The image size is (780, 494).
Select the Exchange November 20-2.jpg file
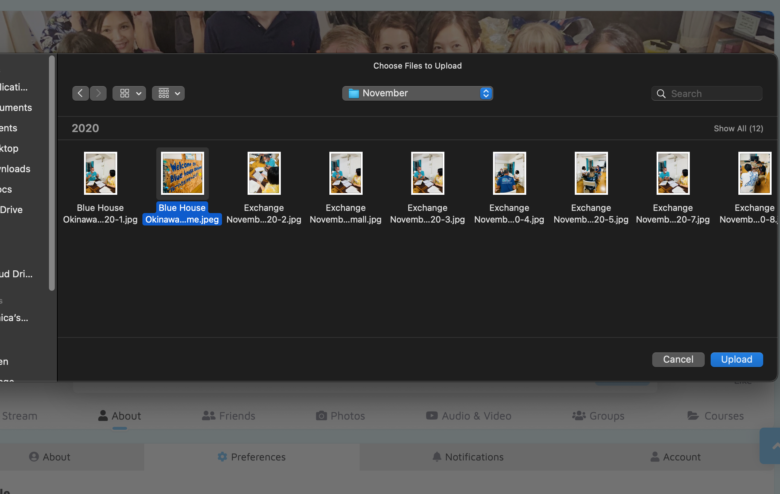point(264,173)
